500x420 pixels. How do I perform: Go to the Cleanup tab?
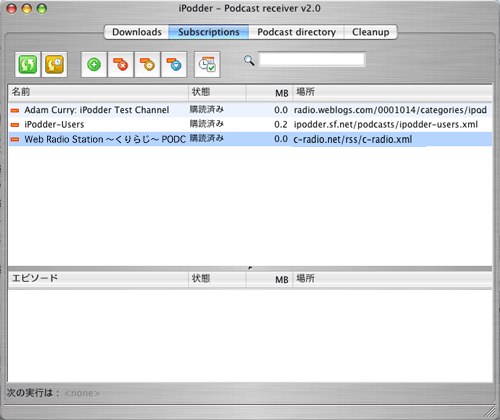[371, 32]
